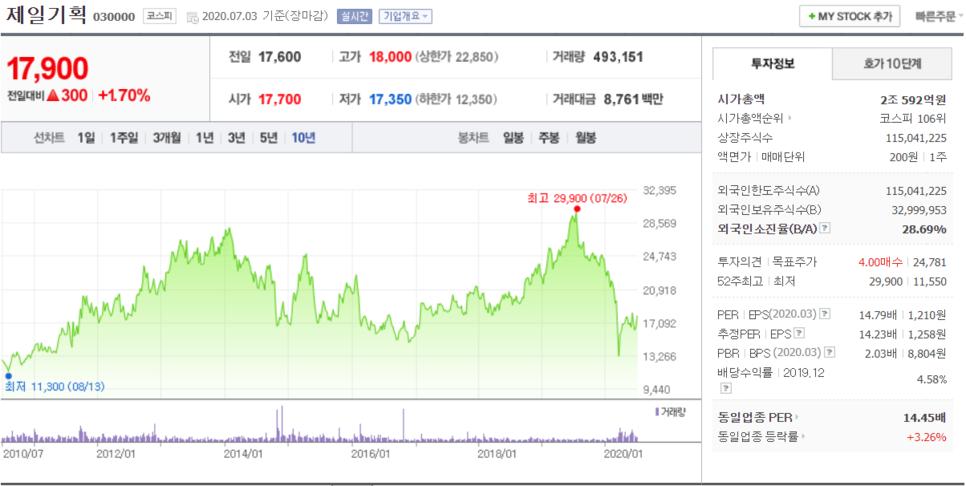Viewport: 966px width, 486px height.
Task: Click the 실시간 button
Action: click(x=354, y=17)
